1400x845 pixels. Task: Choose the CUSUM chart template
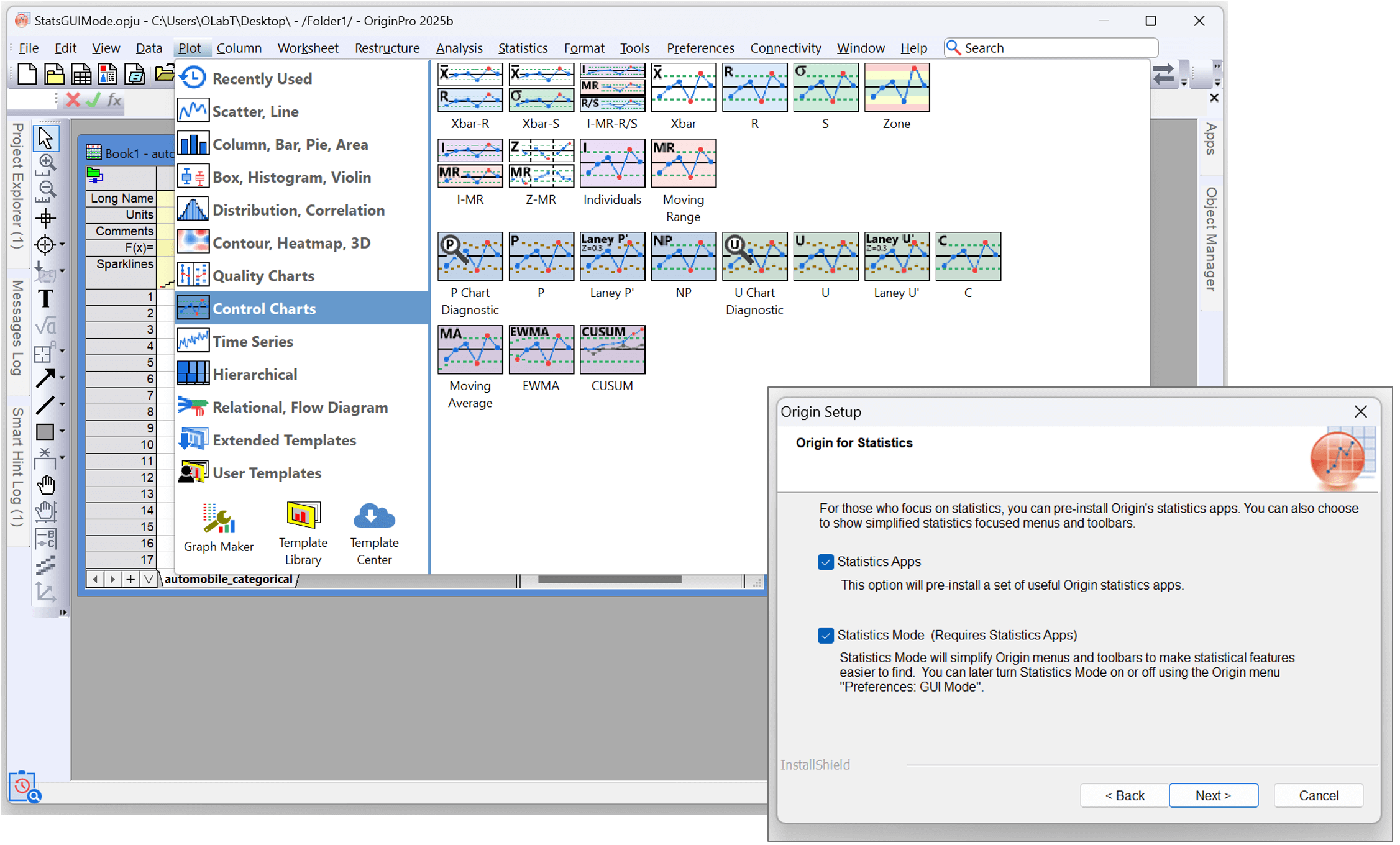click(611, 350)
